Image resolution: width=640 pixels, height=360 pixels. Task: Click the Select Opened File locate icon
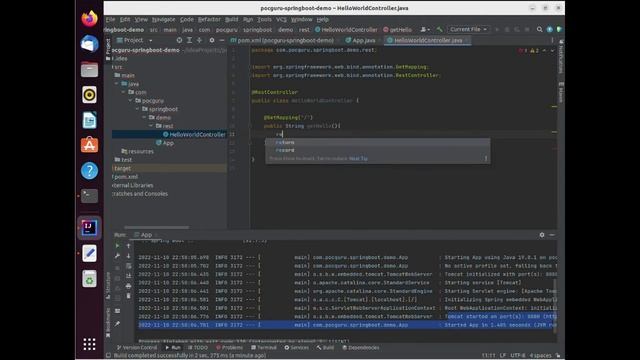pos(179,40)
